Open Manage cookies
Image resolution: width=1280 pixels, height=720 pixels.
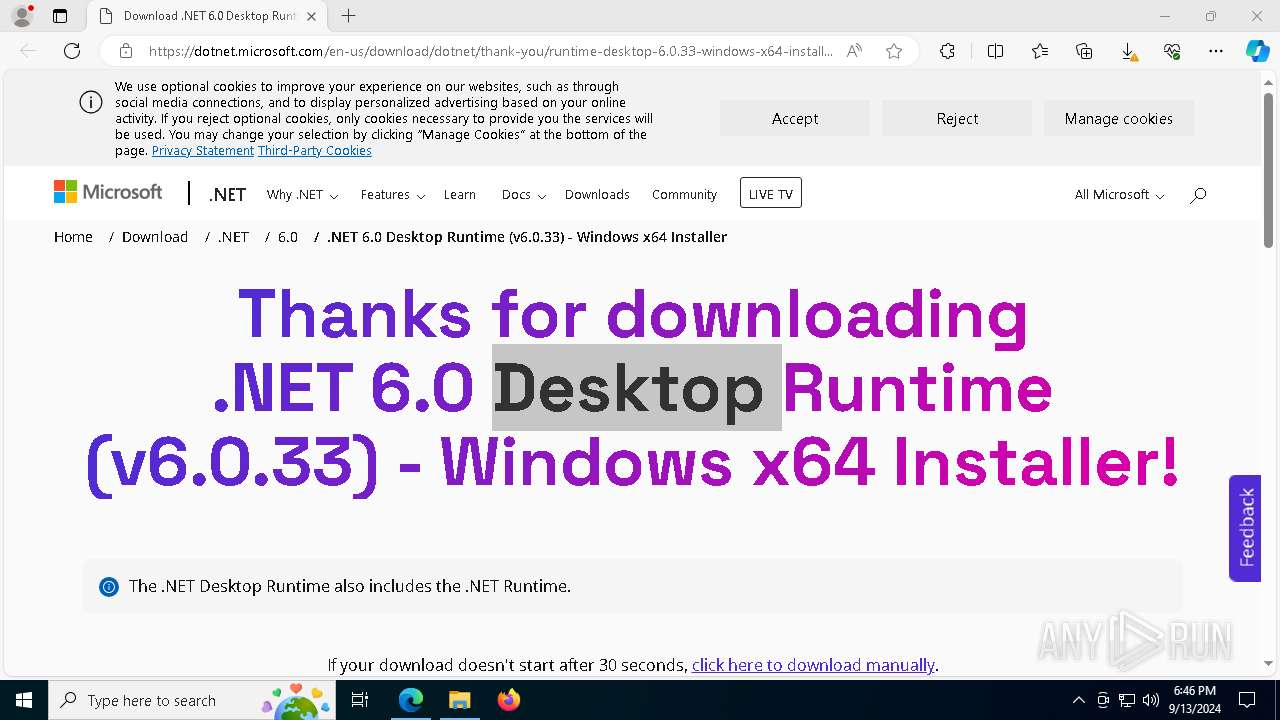click(1119, 118)
